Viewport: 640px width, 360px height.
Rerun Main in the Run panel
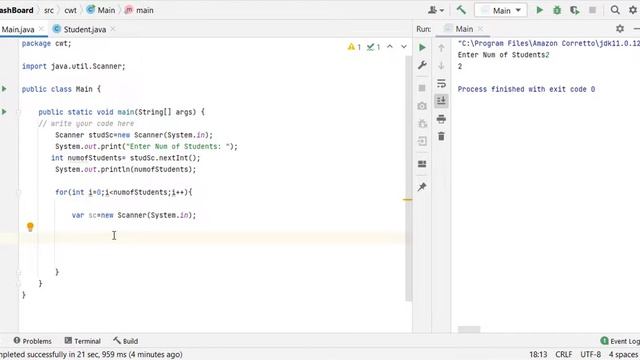[422, 47]
